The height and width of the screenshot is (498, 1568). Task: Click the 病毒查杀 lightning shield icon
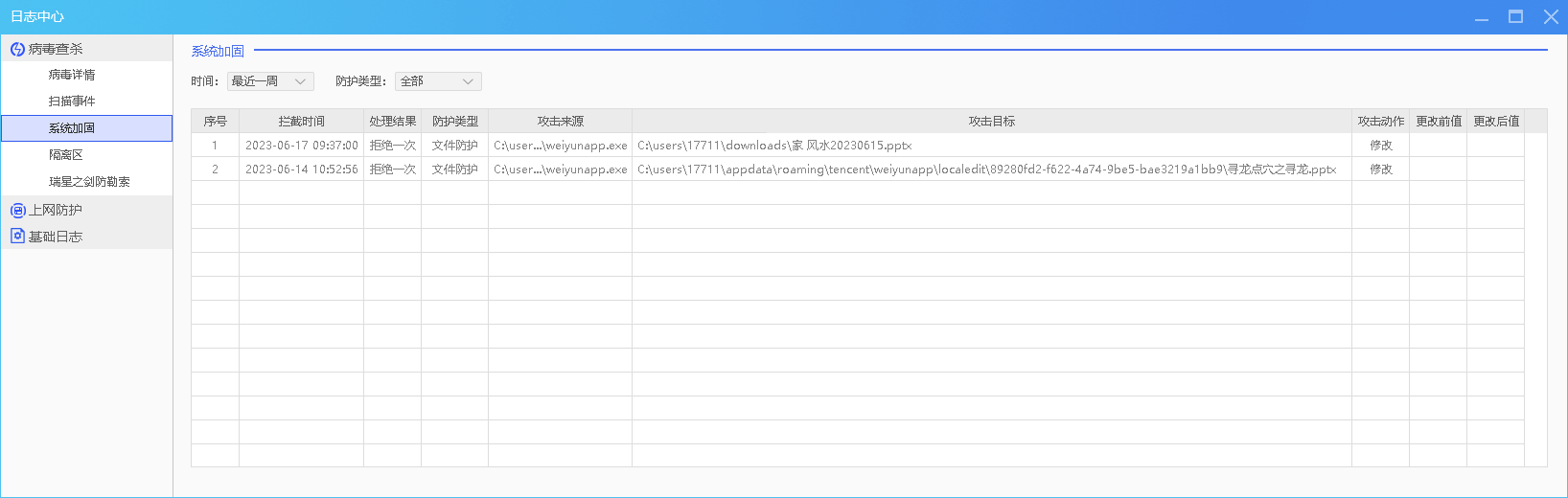click(x=17, y=49)
